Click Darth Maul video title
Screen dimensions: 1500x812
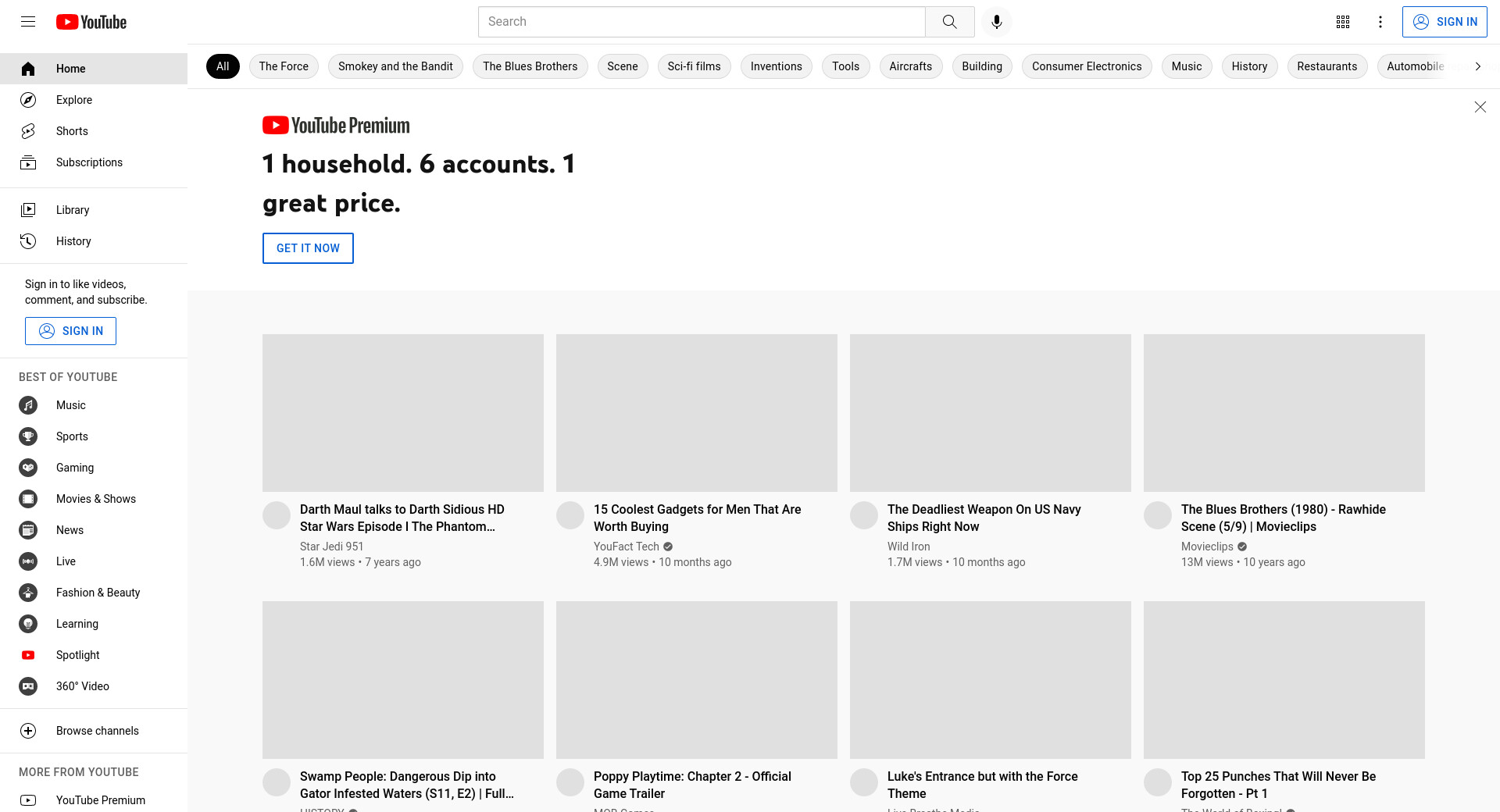point(402,518)
